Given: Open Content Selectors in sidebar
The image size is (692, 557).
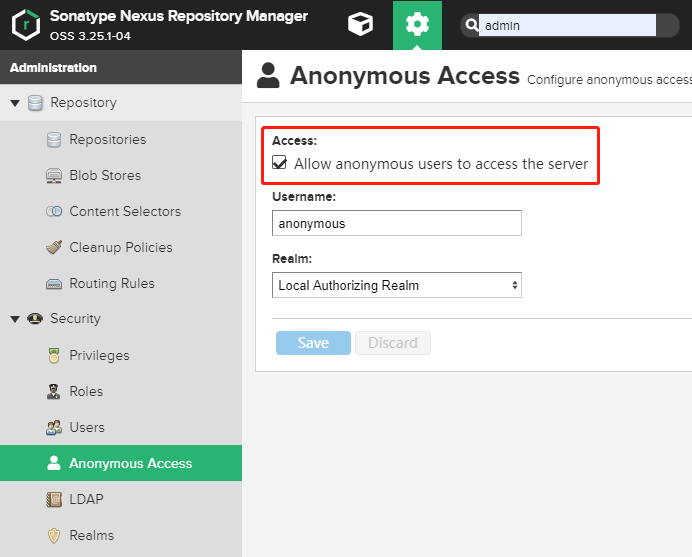Looking at the screenshot, I should tap(124, 212).
